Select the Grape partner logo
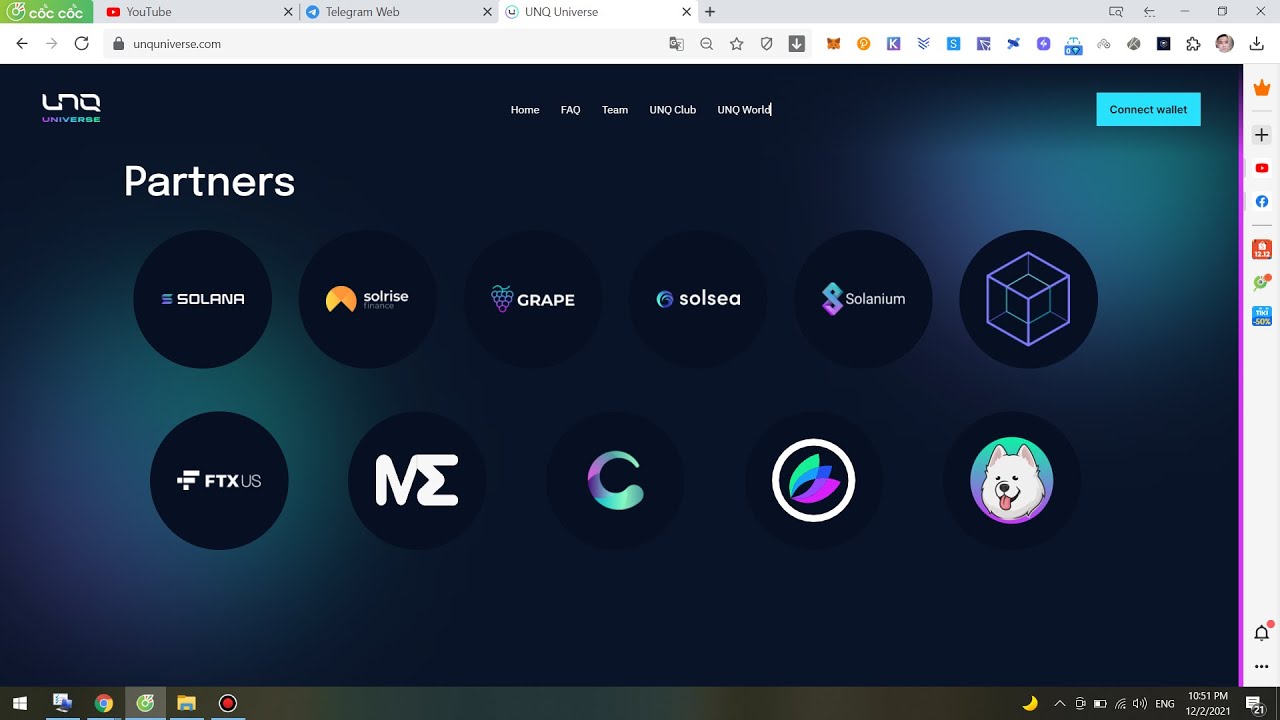 [533, 299]
